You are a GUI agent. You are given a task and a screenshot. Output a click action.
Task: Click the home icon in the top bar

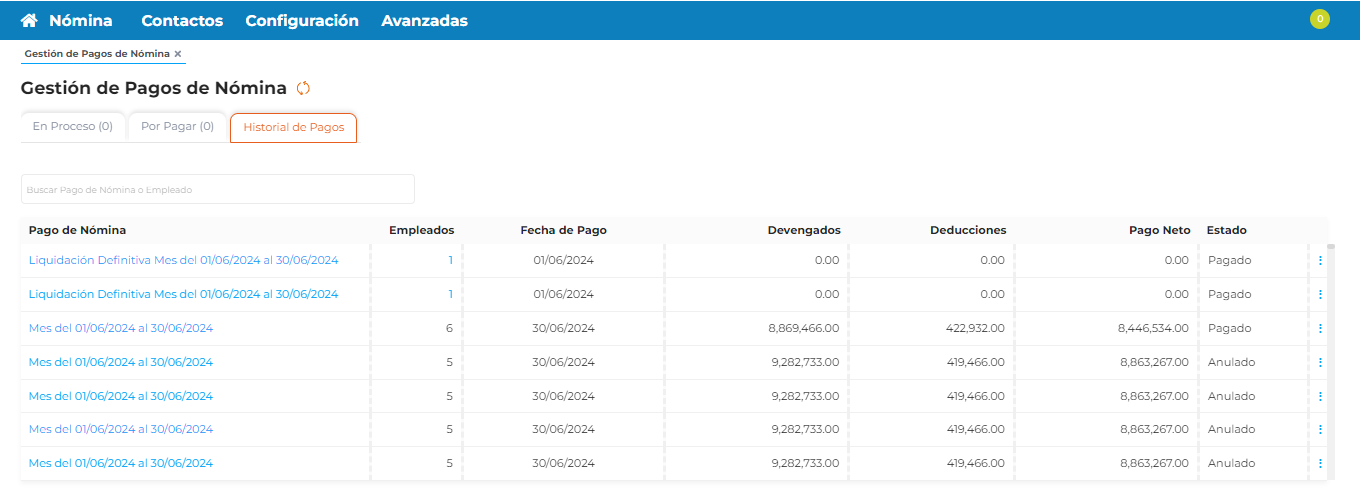pyautogui.click(x=29, y=20)
